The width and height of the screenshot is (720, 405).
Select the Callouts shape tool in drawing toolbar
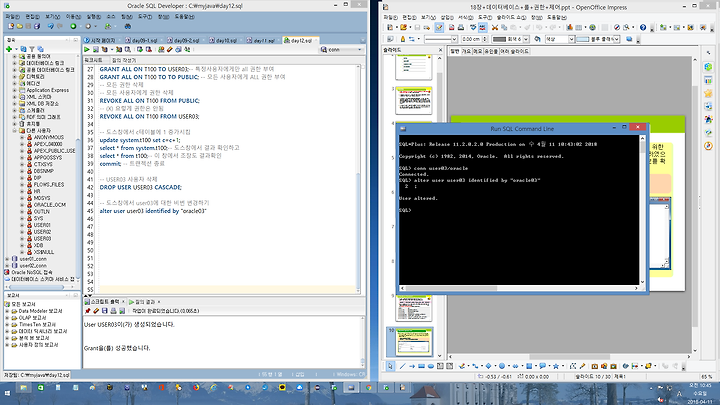pos(542,366)
